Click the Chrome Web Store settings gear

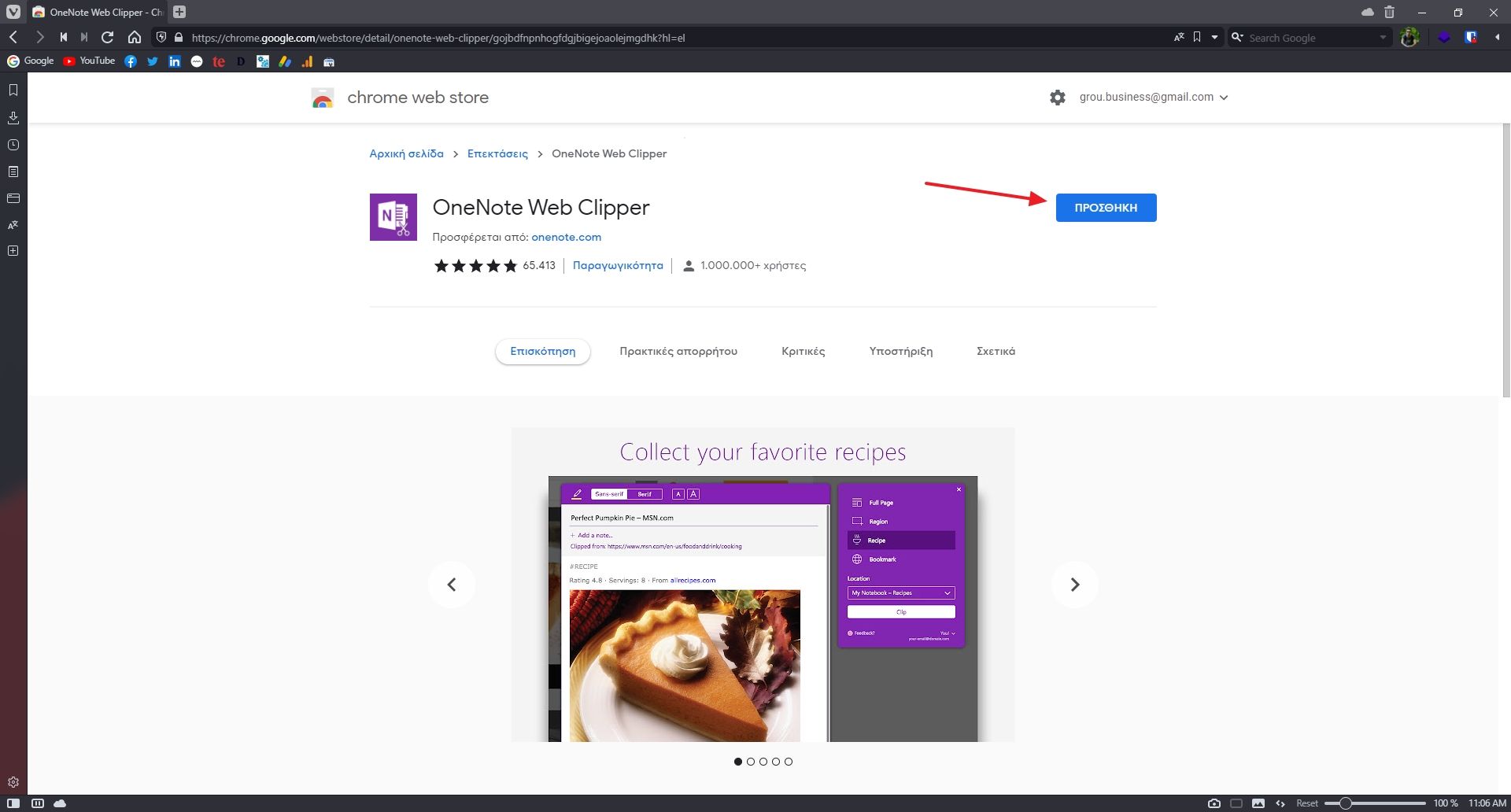1057,98
